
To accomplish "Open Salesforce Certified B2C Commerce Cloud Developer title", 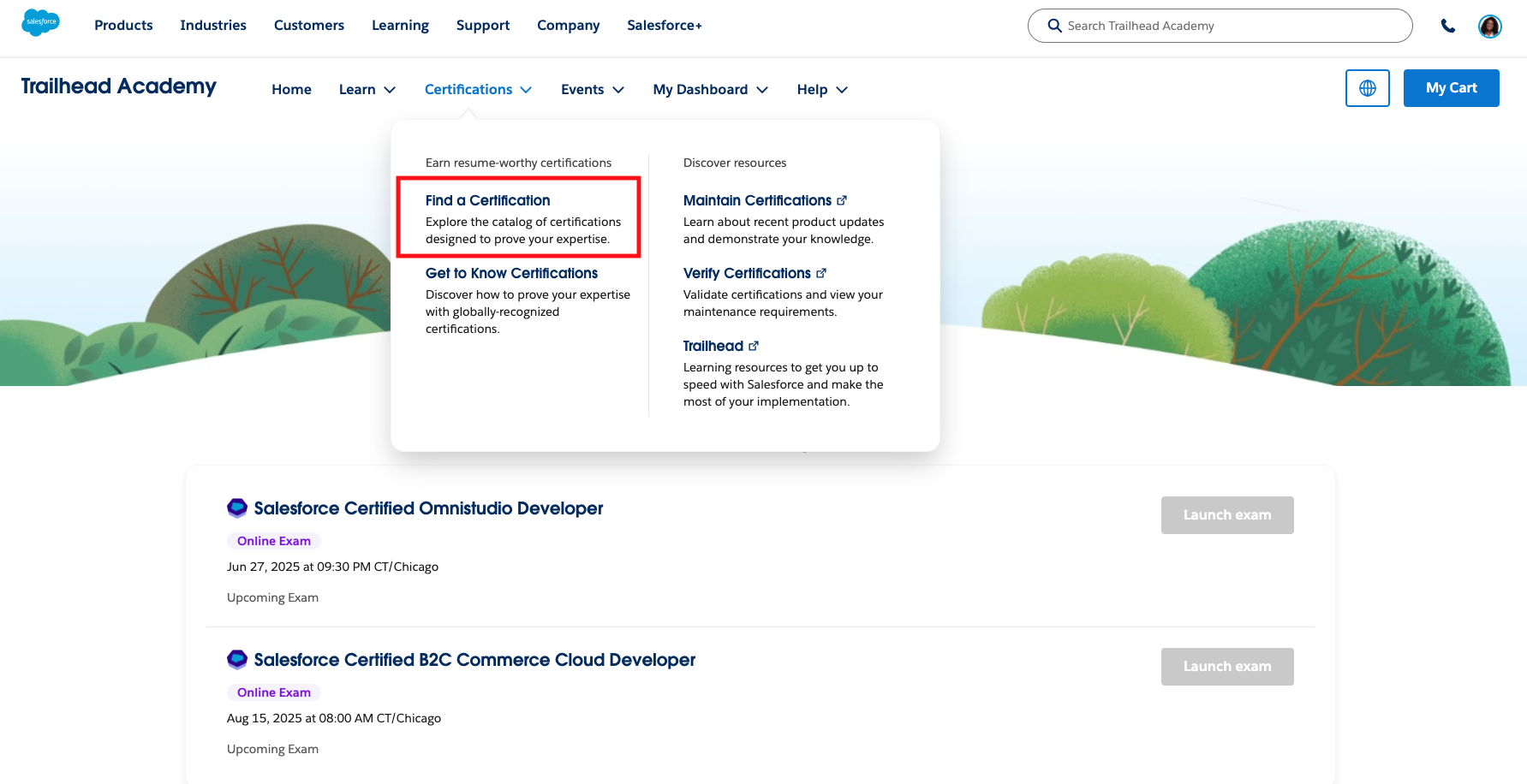I will 474,660.
